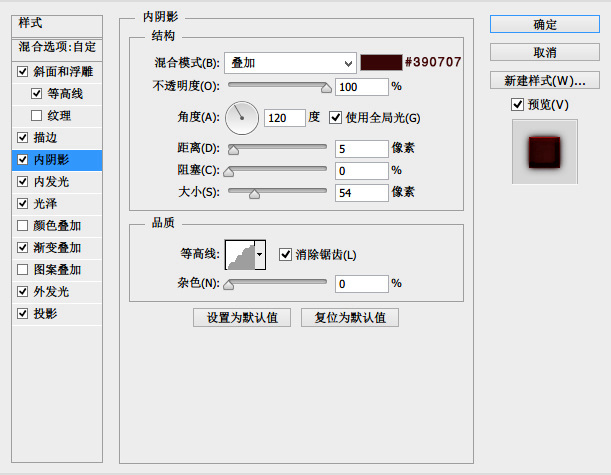This screenshot has width=611, height=475.
Task: Enable the 图案叠加 checkbox
Action: [x=23, y=269]
